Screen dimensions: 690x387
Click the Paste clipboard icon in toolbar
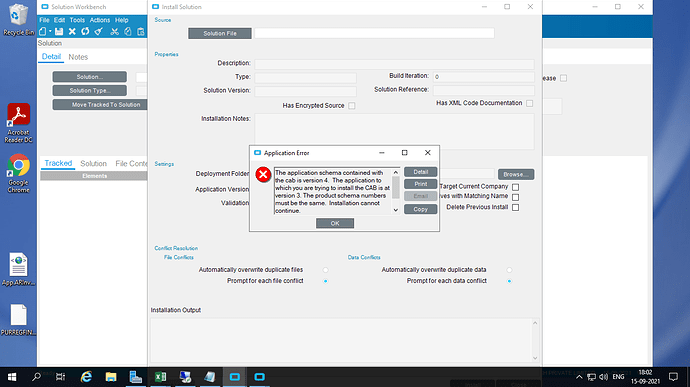click(x=141, y=31)
